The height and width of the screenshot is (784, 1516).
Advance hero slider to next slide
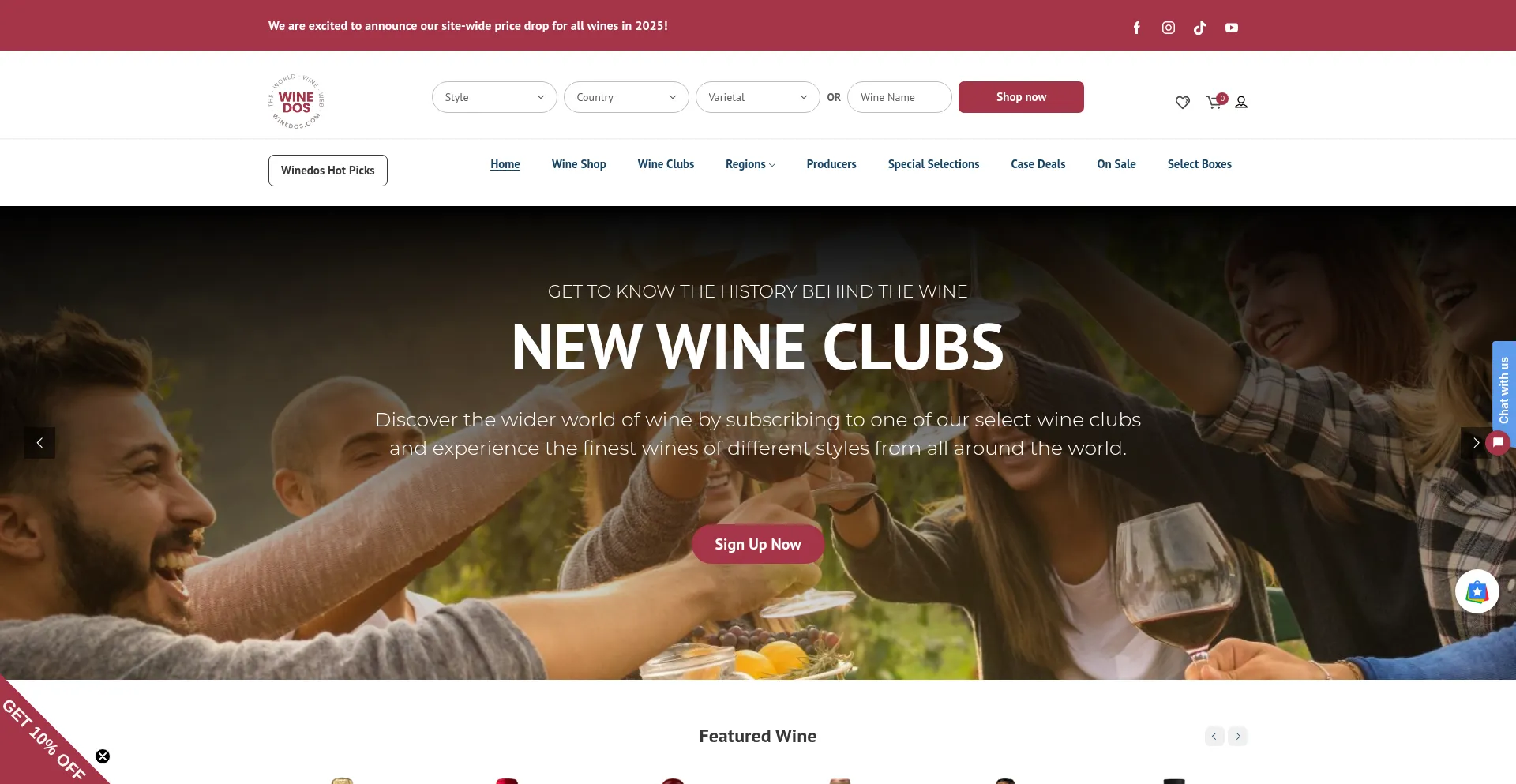(1476, 443)
